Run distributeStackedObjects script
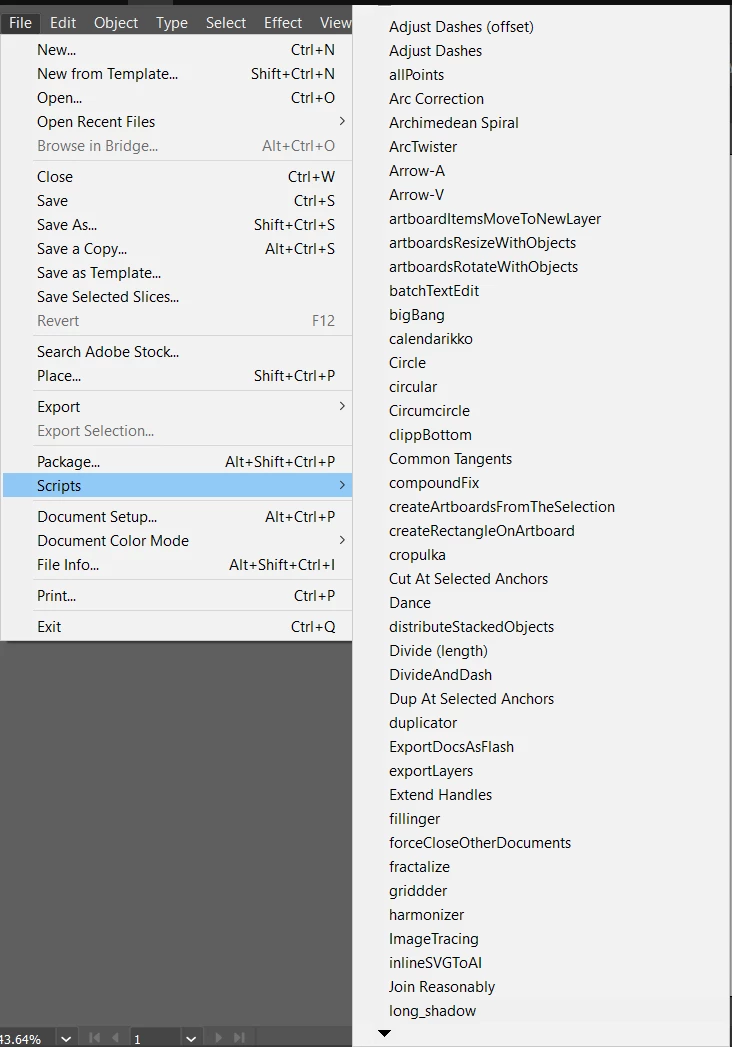Viewport: 732px width, 1047px height. click(x=472, y=627)
